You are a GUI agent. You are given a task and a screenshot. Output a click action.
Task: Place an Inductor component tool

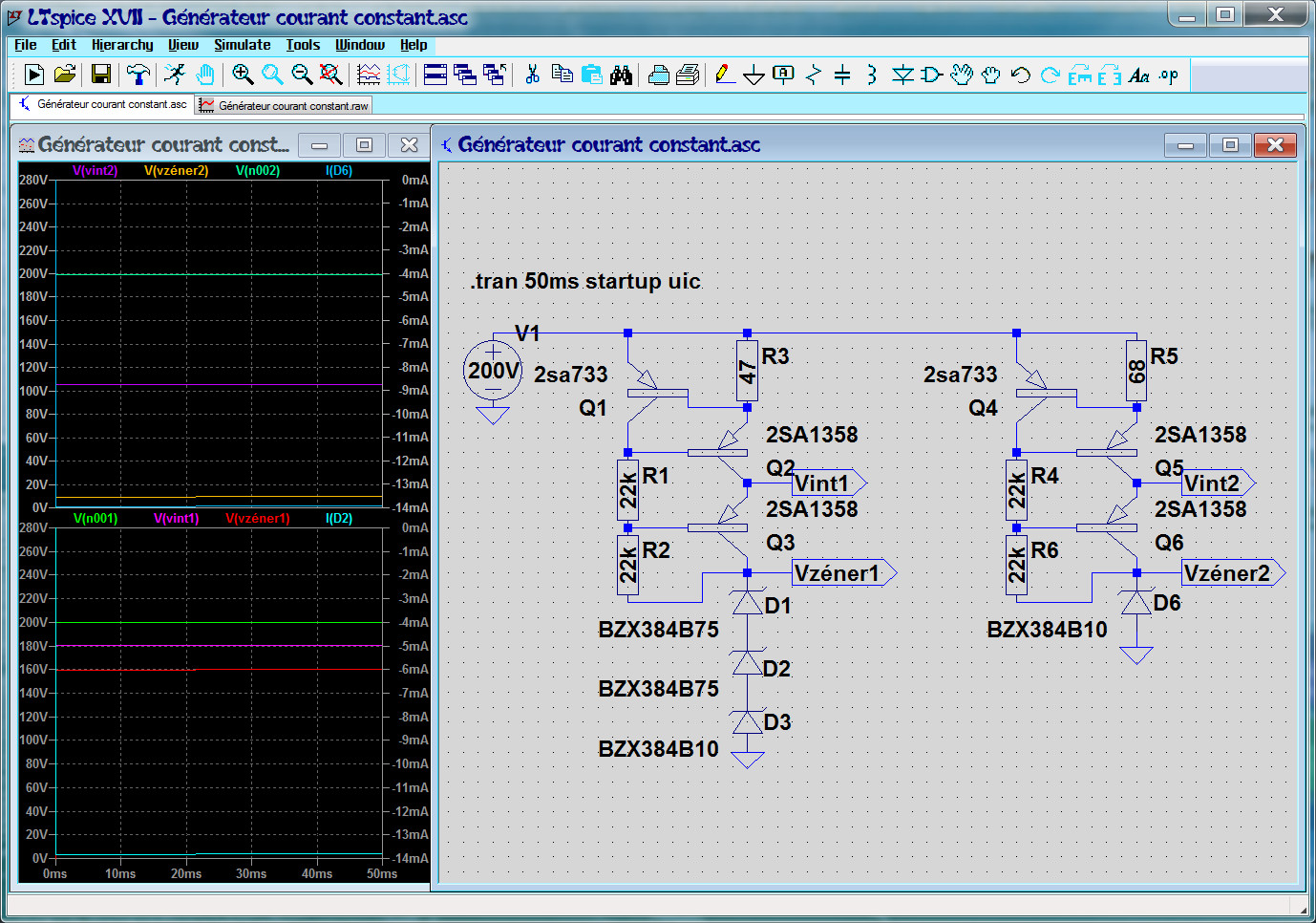872,75
